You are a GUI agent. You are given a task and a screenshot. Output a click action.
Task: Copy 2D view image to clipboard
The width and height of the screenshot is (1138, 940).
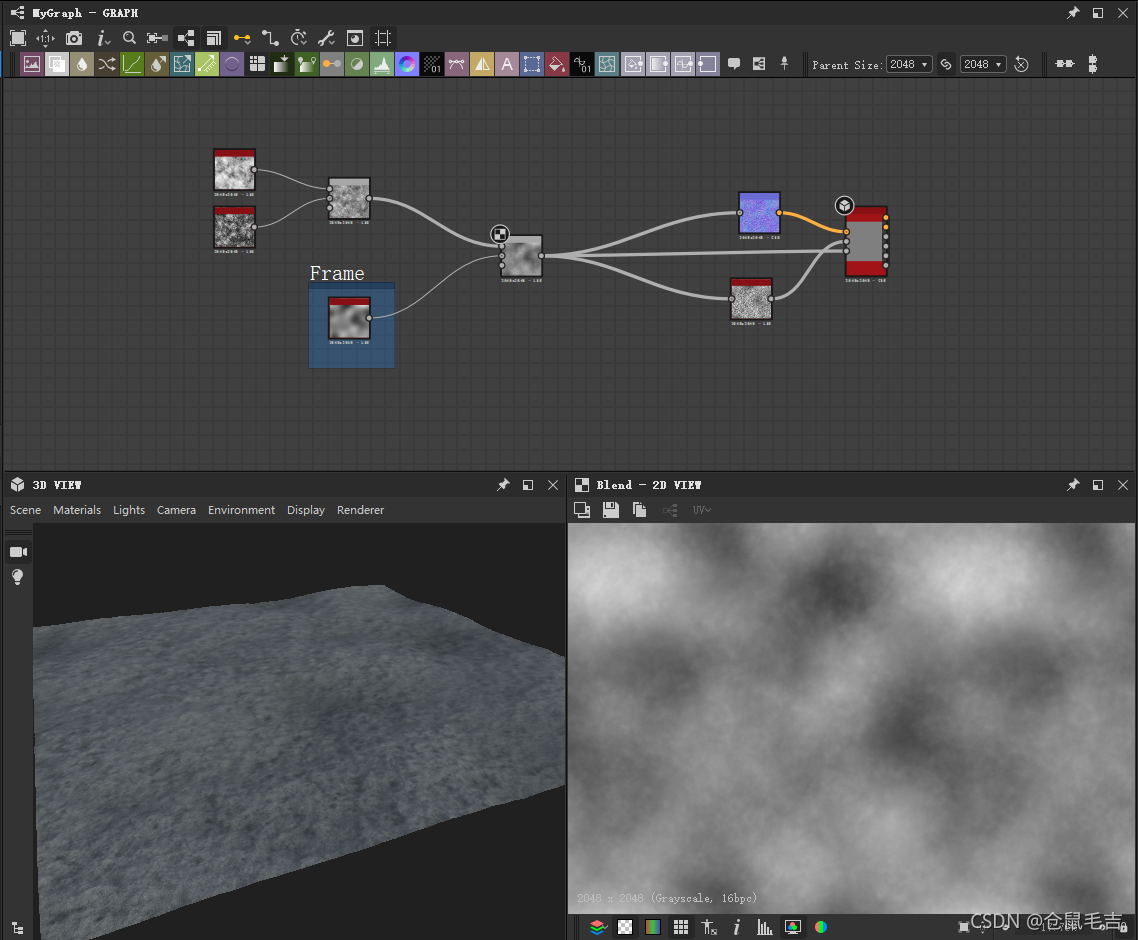click(639, 510)
